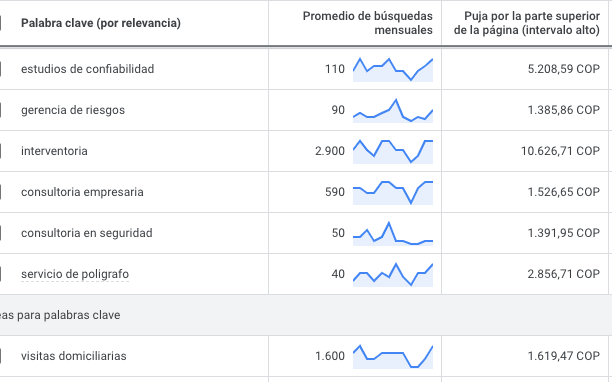Click the gerencia de riesgos trend chart

point(393,110)
